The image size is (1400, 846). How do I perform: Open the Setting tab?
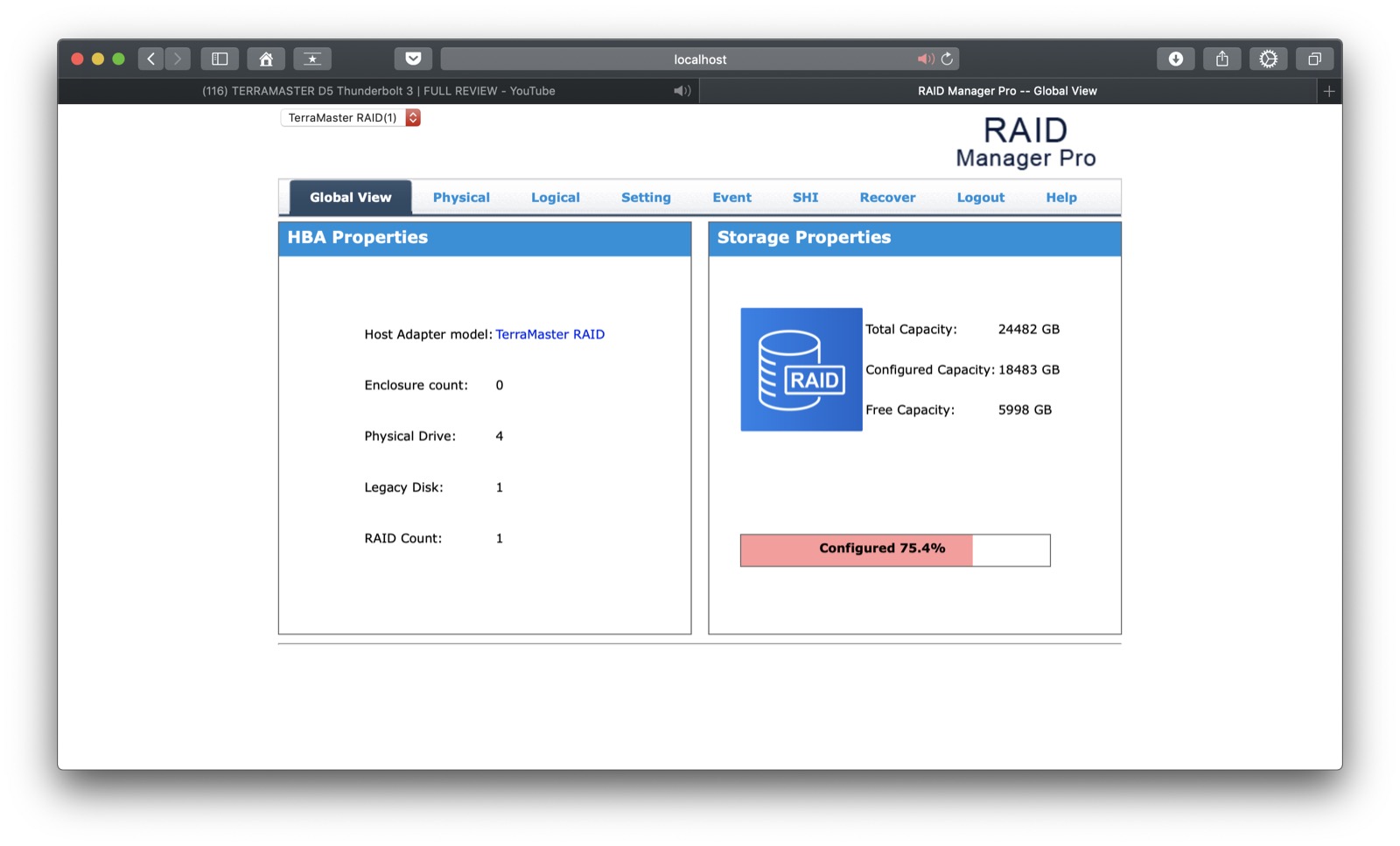[646, 198]
